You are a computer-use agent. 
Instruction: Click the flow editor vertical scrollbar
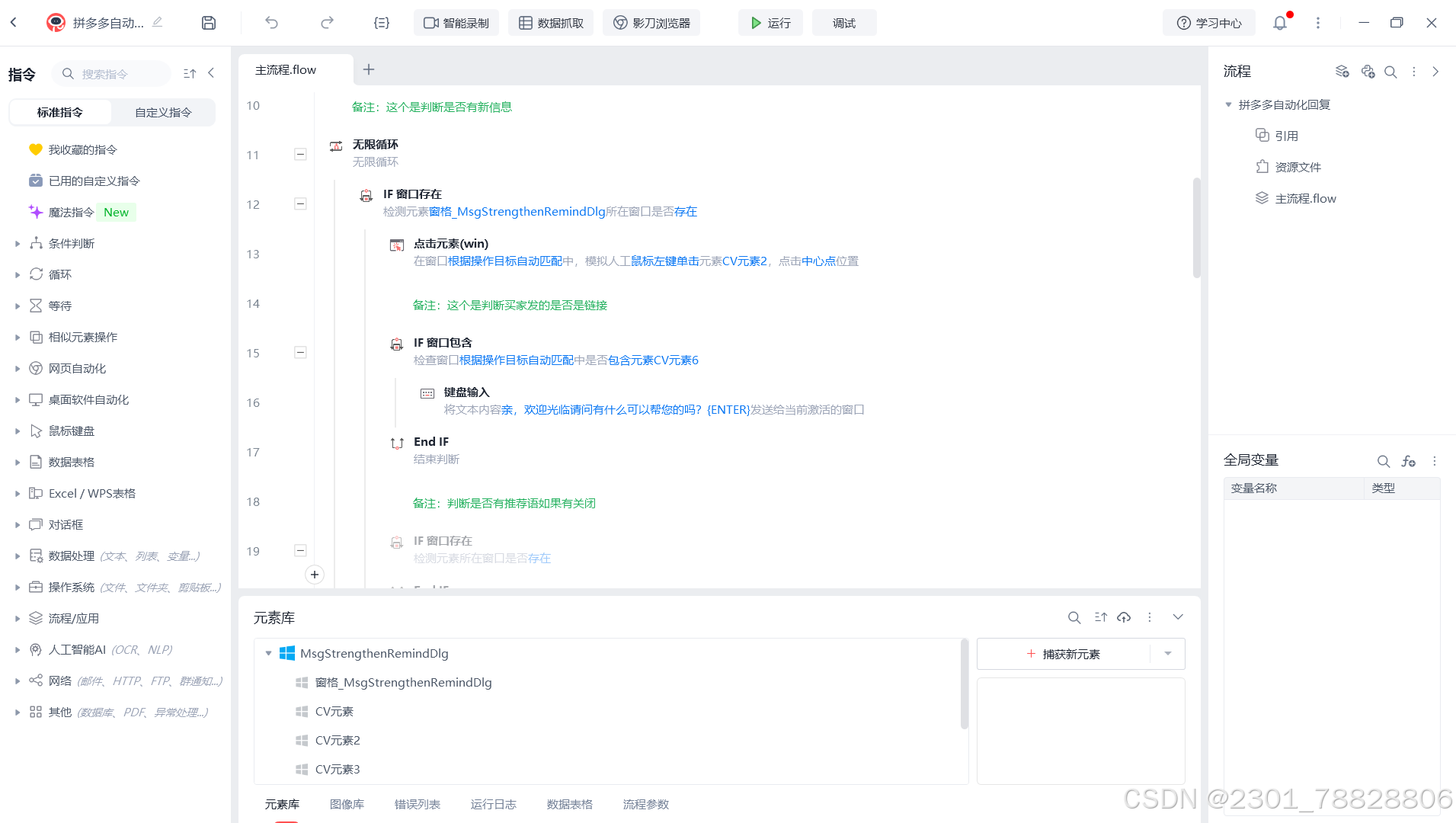point(1196,227)
